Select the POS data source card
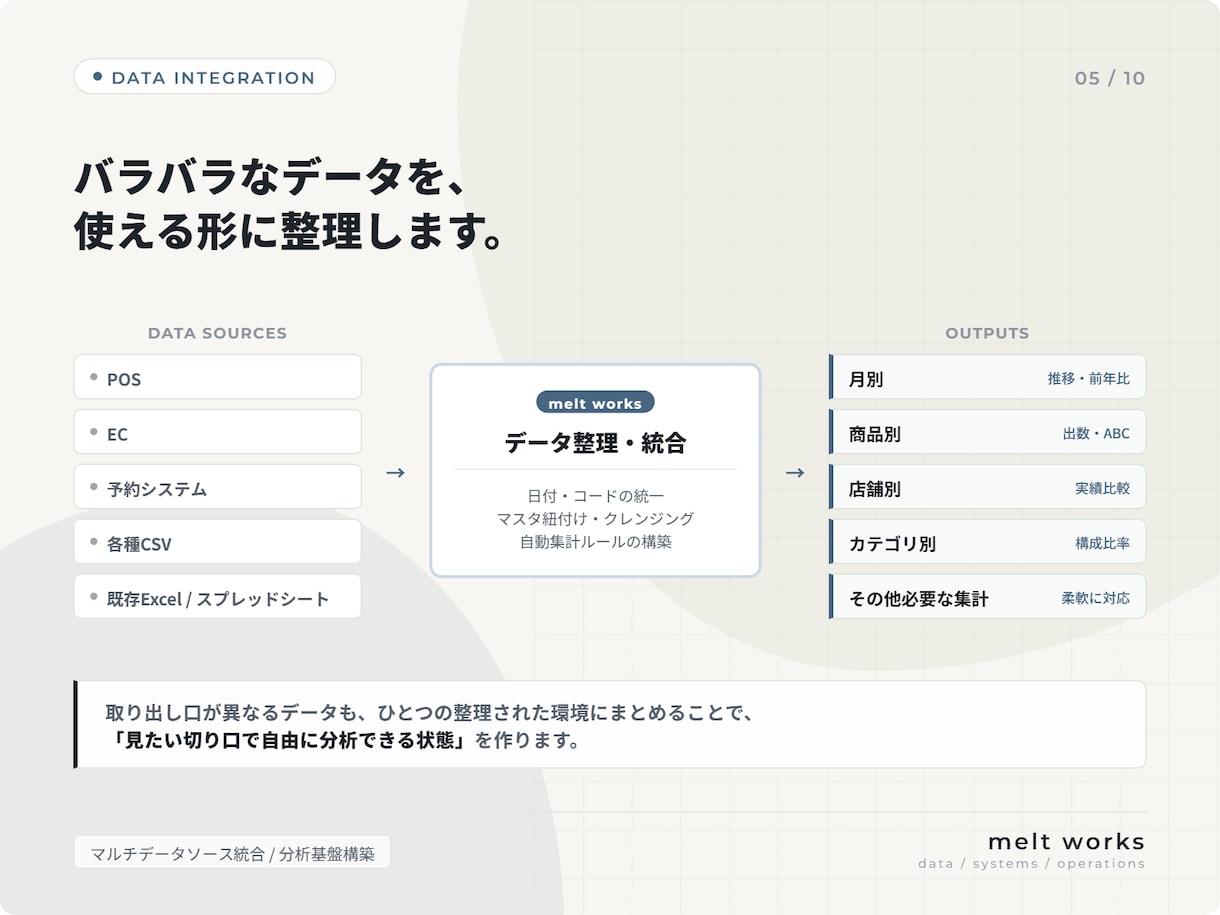The height and width of the screenshot is (915, 1220). pos(217,377)
